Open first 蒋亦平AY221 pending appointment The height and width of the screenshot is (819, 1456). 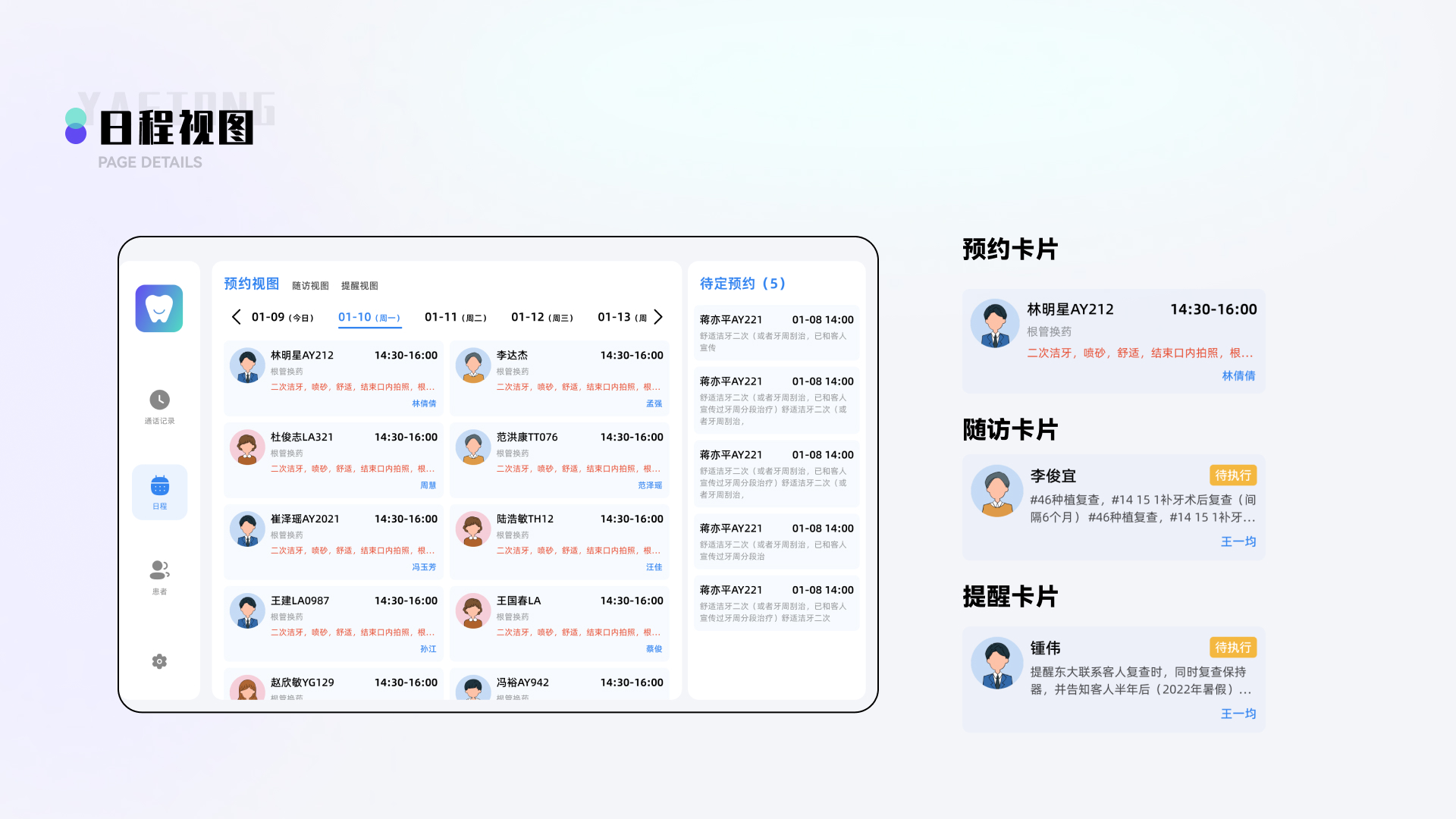click(x=776, y=333)
